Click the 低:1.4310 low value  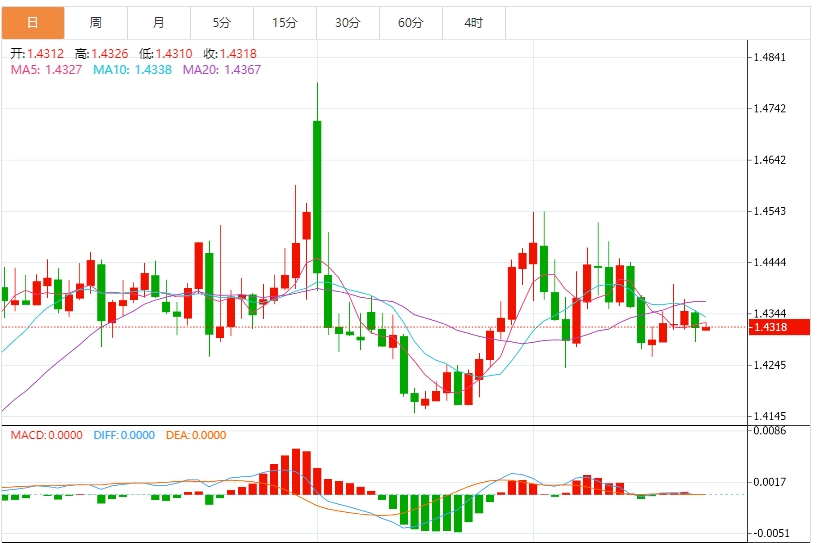(x=166, y=54)
